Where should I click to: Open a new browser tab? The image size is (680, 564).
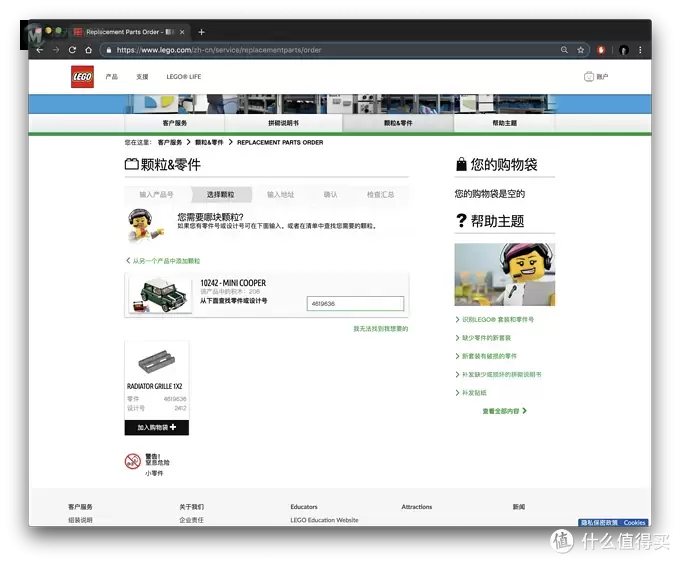pos(201,32)
